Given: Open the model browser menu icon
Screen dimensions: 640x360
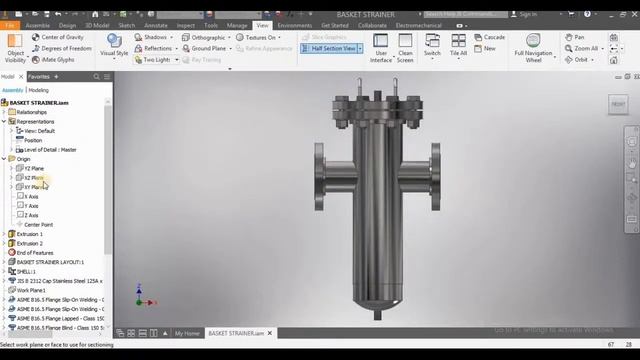Looking at the screenshot, I should coord(107,77).
